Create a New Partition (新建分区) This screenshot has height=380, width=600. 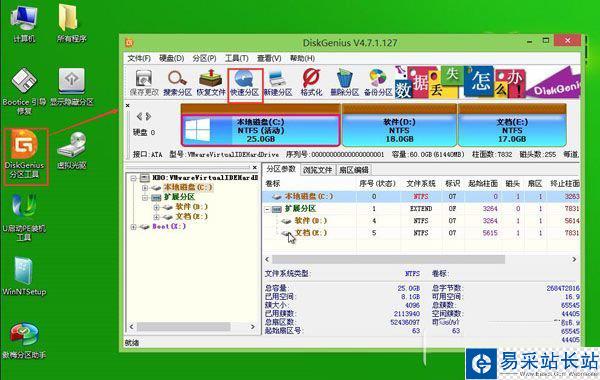click(278, 82)
